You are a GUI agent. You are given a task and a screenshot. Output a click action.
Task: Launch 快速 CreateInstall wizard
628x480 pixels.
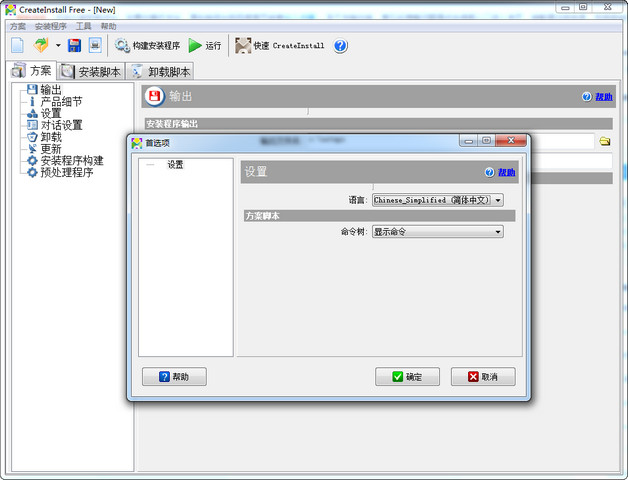(x=280, y=45)
